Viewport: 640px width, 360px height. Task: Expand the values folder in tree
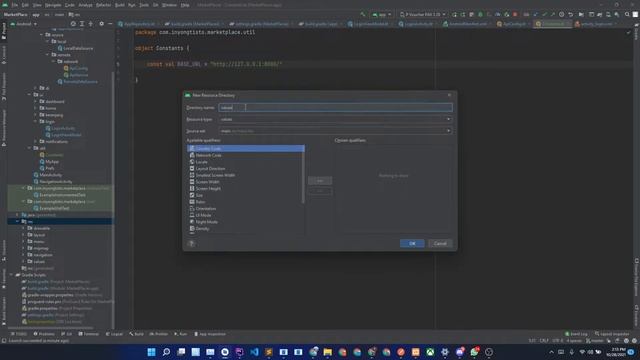coord(23,262)
